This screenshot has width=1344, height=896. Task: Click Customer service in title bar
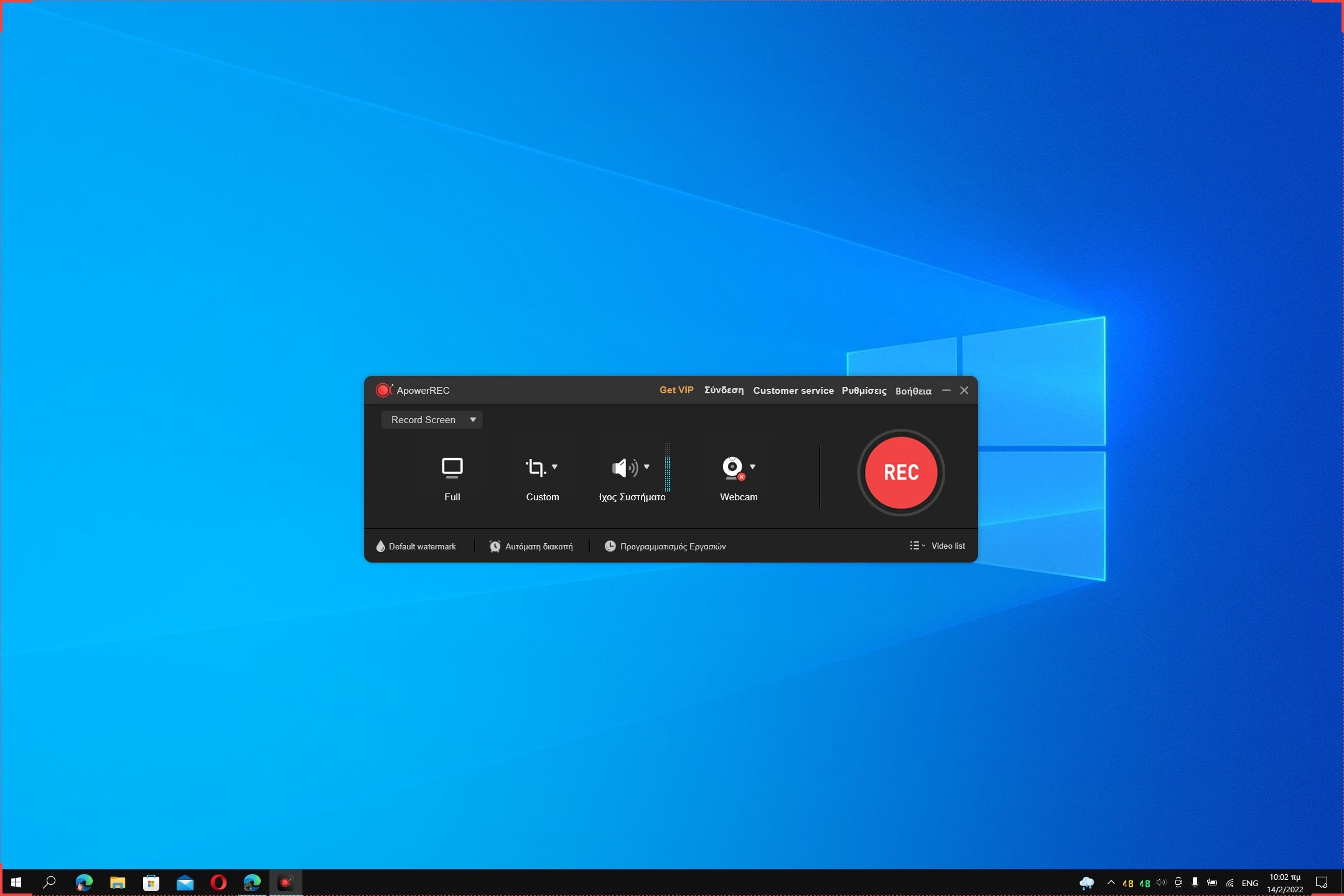click(x=793, y=391)
